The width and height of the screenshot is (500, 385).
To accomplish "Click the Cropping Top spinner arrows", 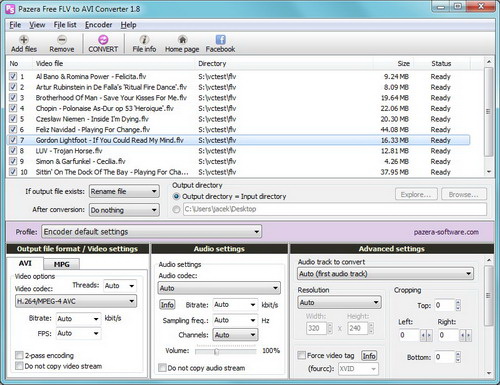I will 458,305.
